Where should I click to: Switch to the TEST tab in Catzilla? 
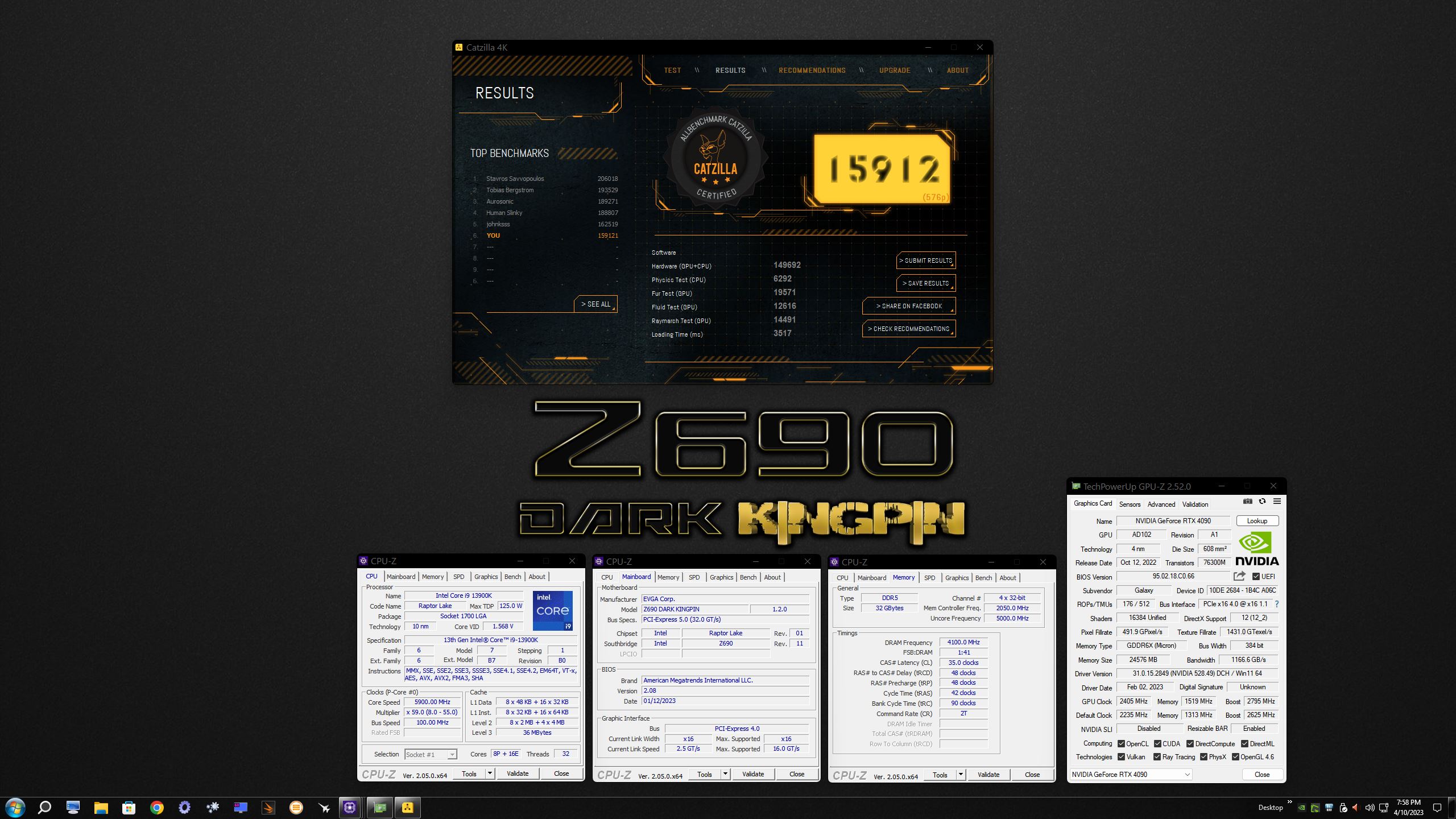[672, 71]
